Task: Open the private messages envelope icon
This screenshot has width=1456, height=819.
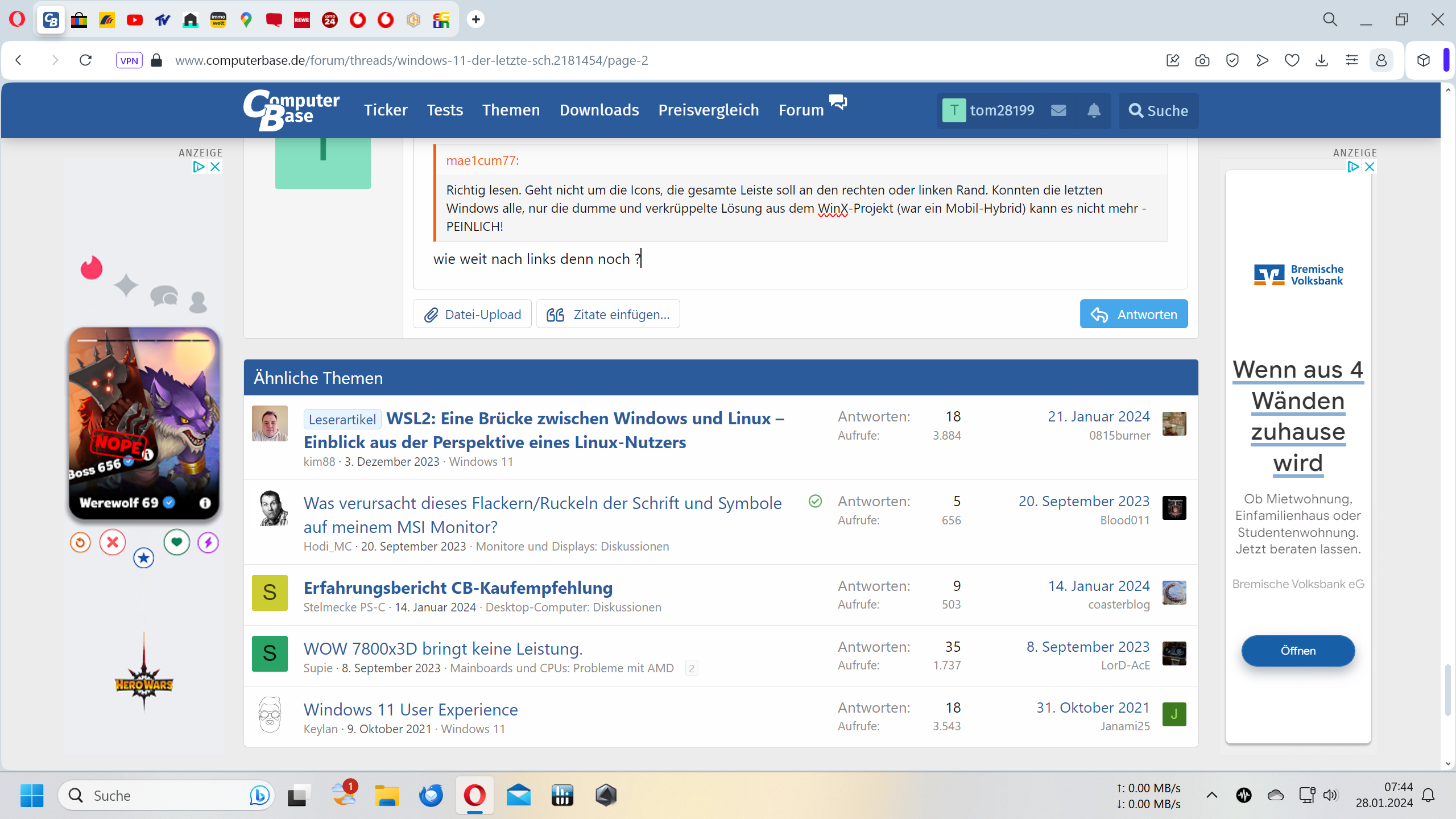Action: tap(1058, 110)
